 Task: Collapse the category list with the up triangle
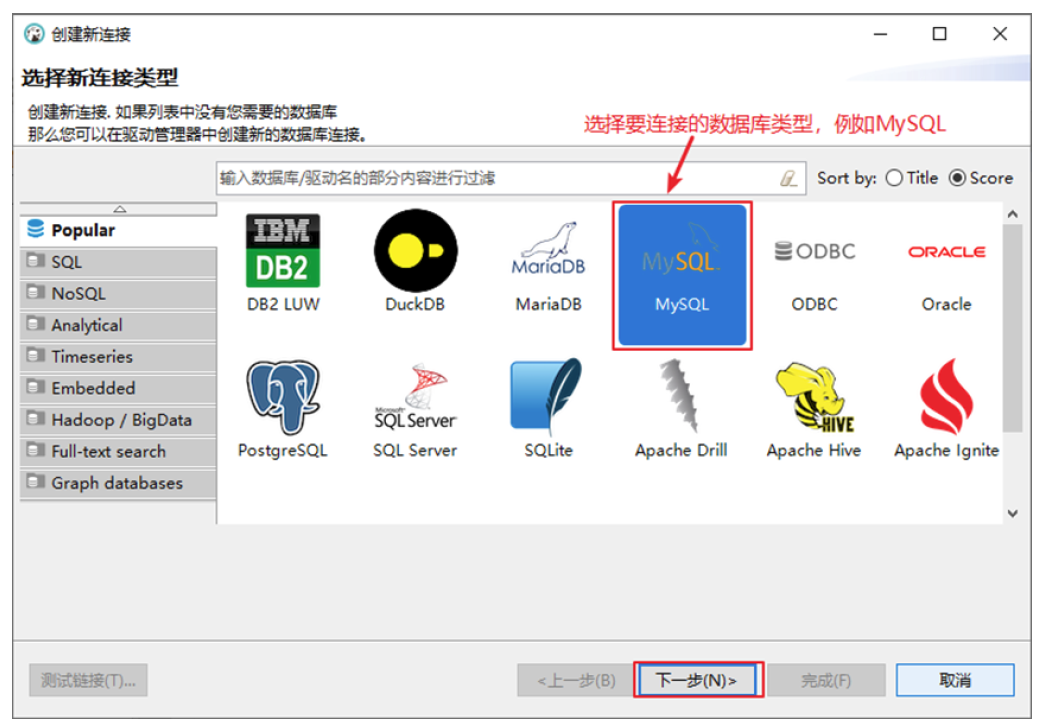119,209
